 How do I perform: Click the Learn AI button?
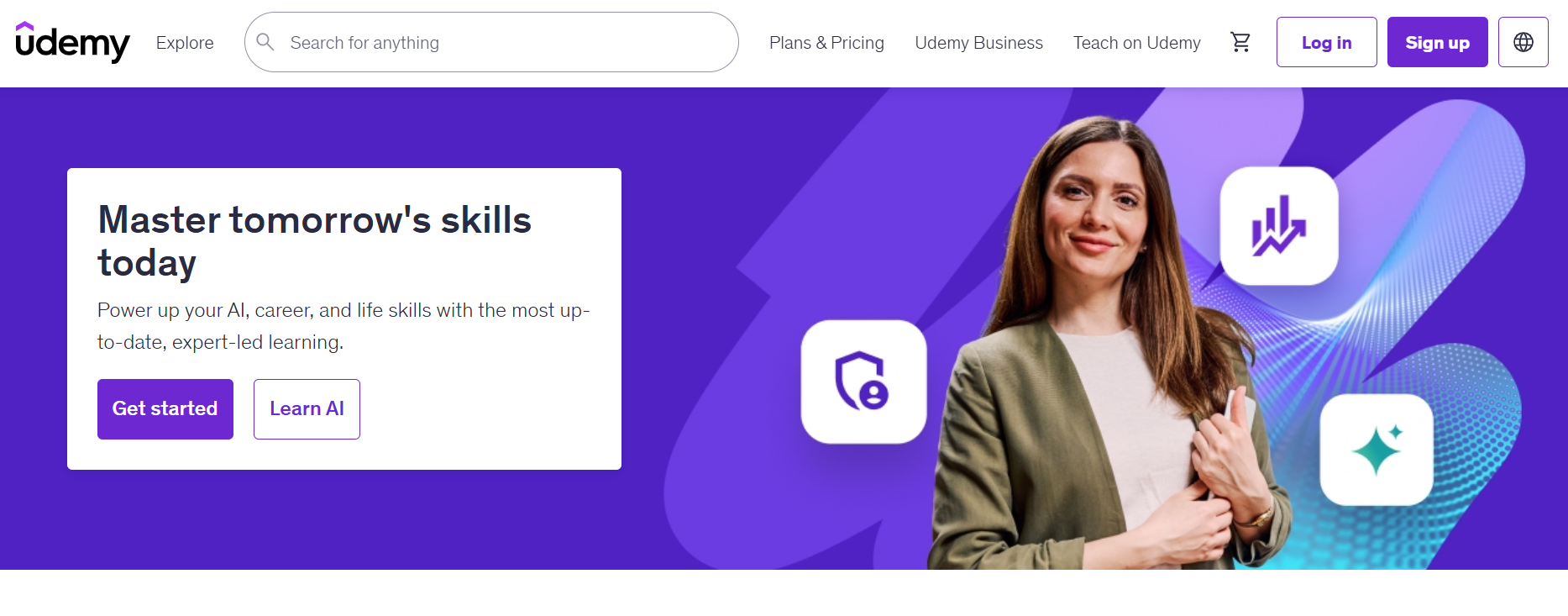(x=307, y=409)
